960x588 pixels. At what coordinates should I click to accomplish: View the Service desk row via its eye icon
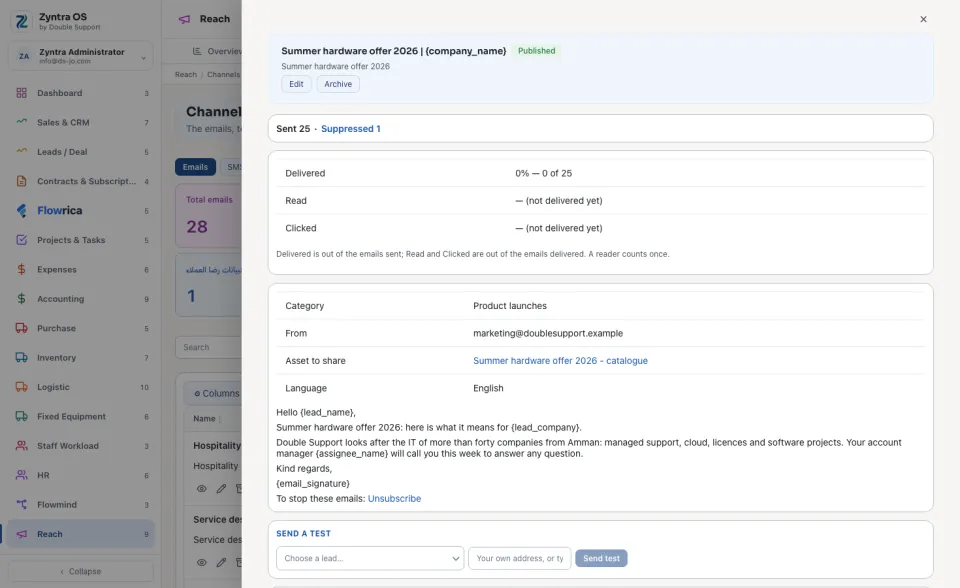tap(201, 562)
